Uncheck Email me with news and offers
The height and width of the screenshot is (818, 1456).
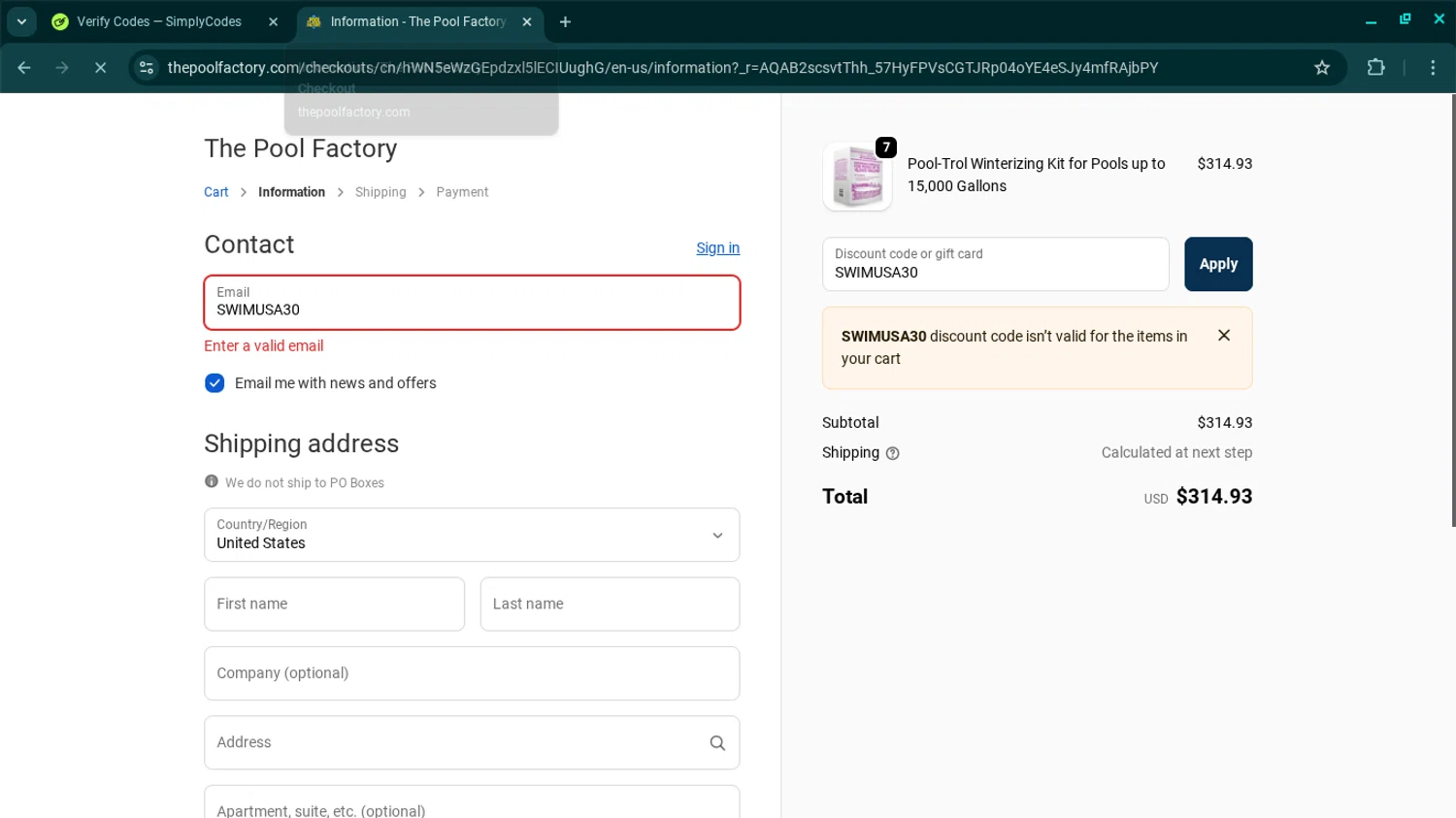[x=215, y=383]
